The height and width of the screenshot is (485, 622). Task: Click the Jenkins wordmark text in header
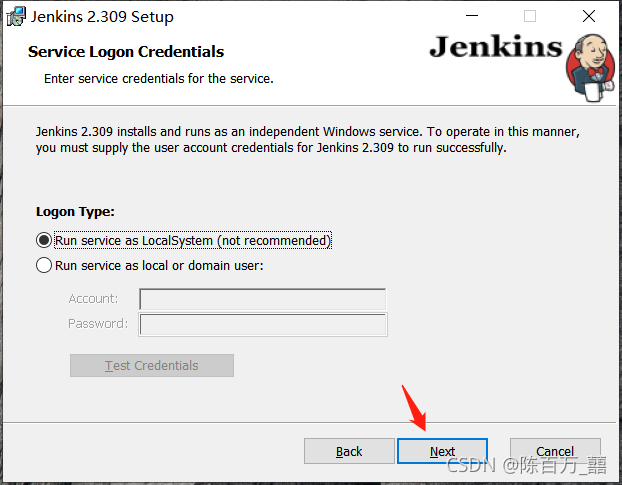coord(496,47)
